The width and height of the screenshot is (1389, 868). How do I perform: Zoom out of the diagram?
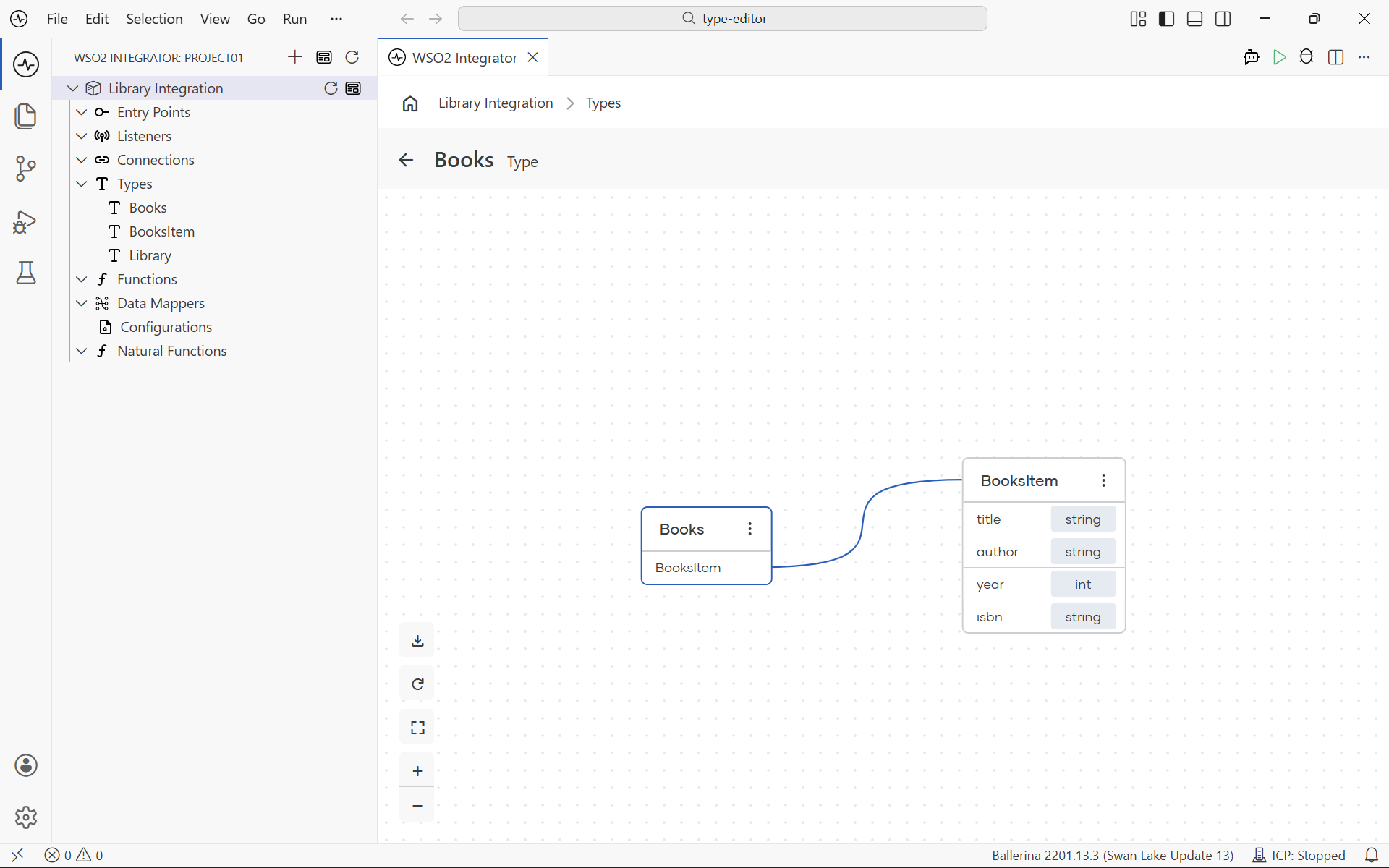click(417, 806)
